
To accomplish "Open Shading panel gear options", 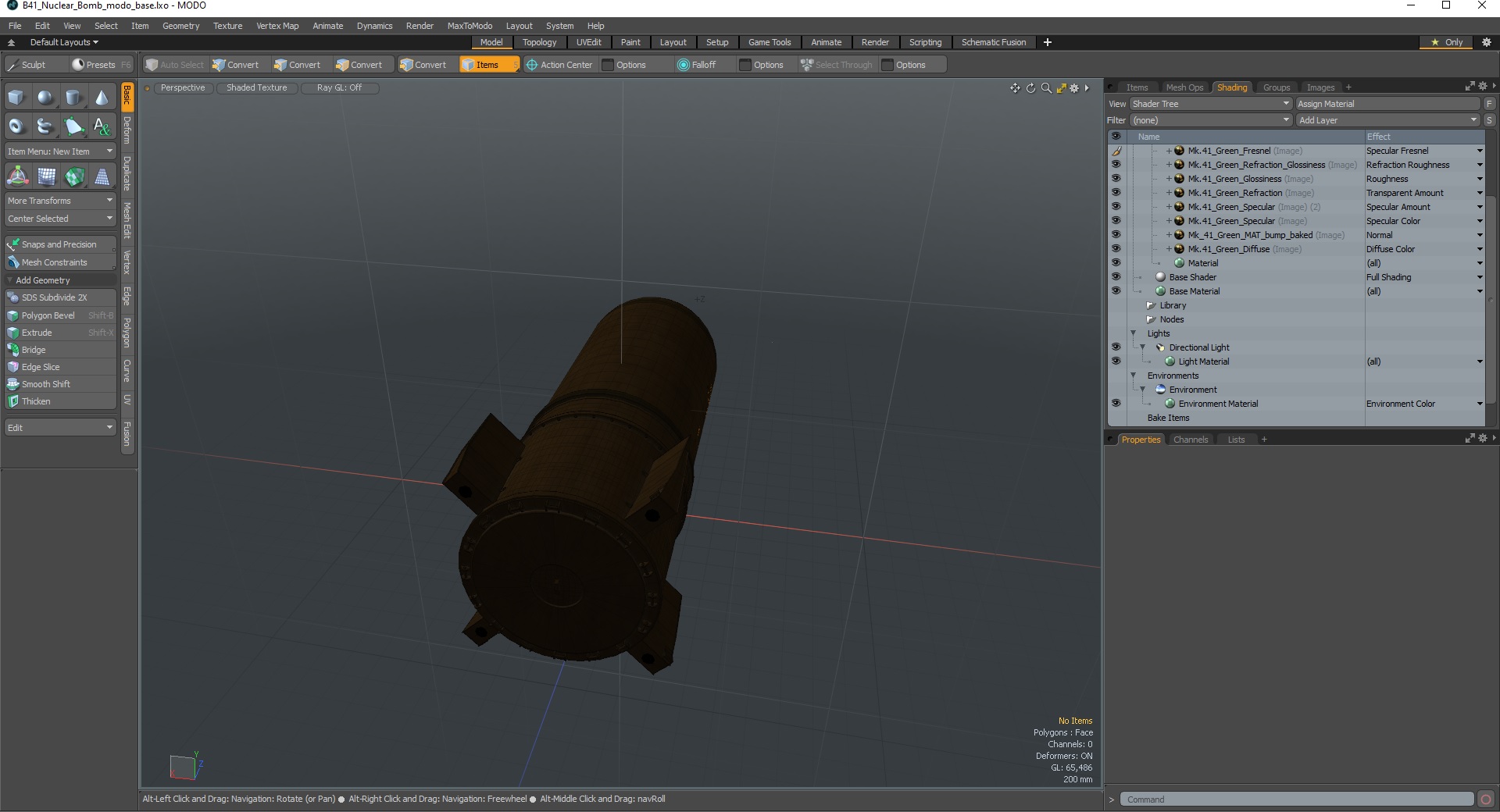I will point(1482,87).
